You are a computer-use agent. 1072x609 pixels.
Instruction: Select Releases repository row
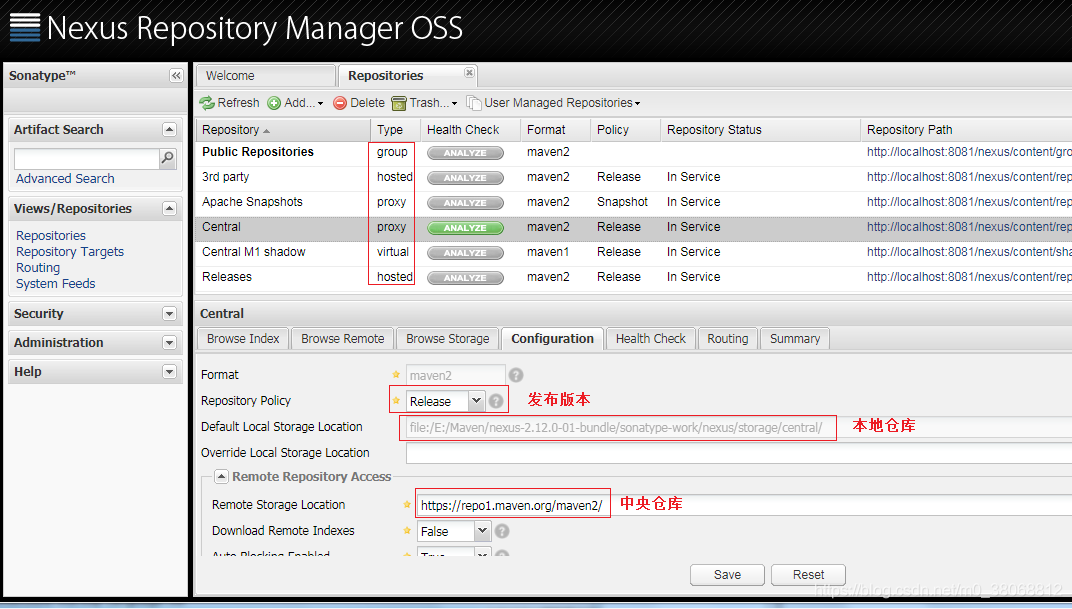point(633,277)
